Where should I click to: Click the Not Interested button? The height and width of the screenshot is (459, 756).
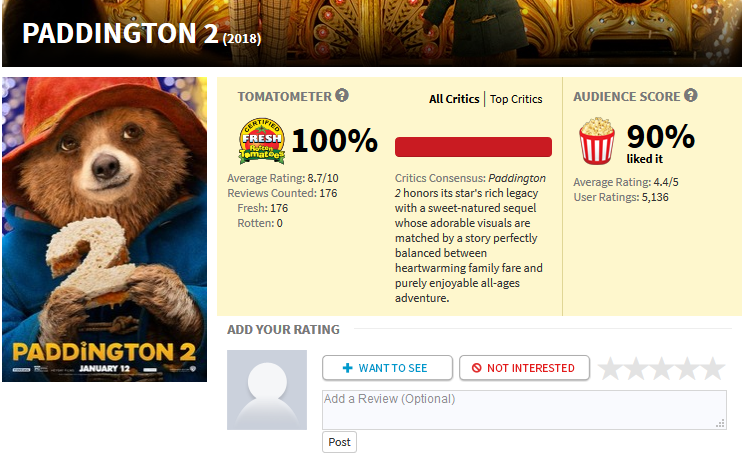click(524, 368)
